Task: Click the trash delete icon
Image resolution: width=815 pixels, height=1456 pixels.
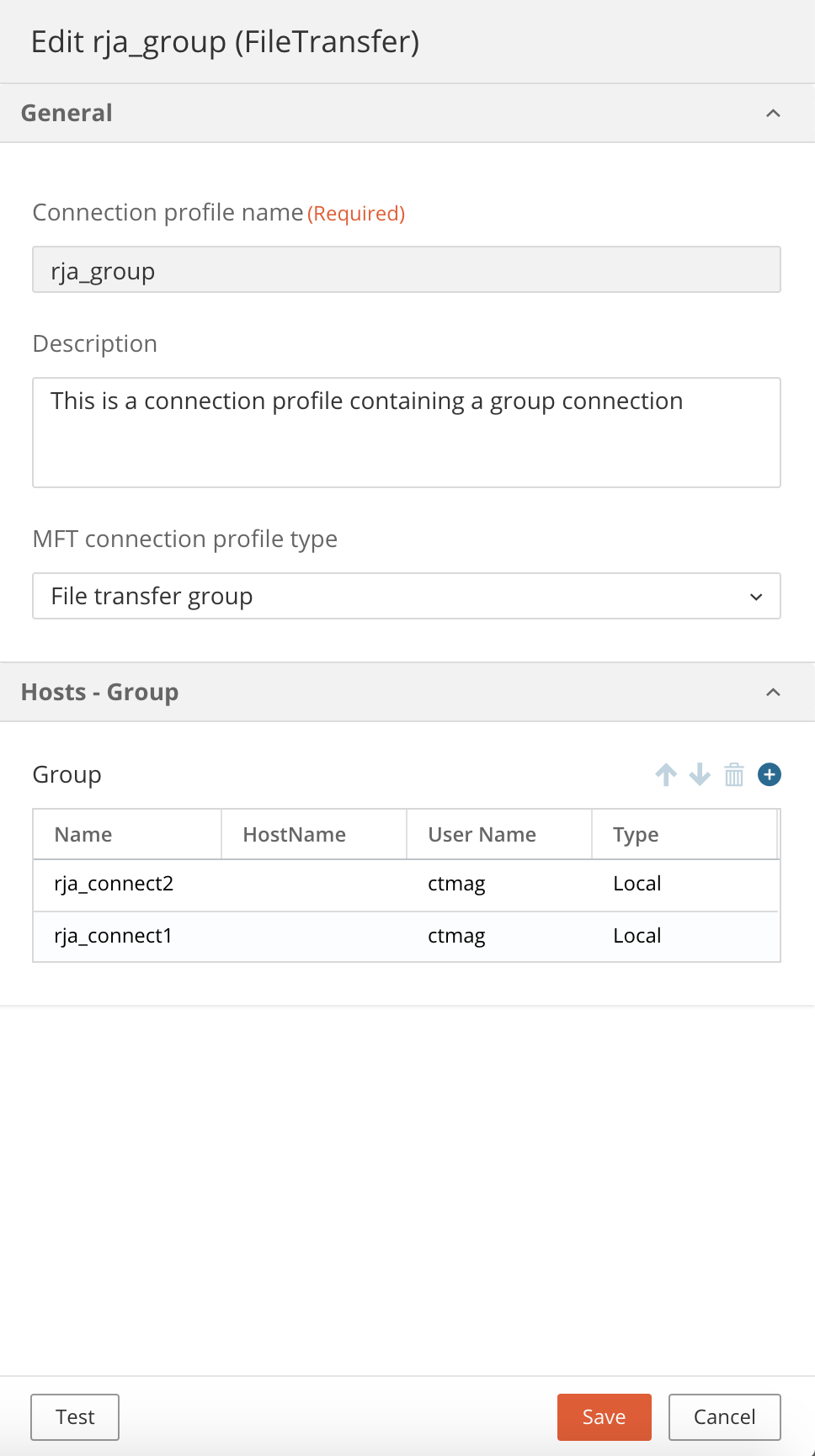Action: coord(734,774)
